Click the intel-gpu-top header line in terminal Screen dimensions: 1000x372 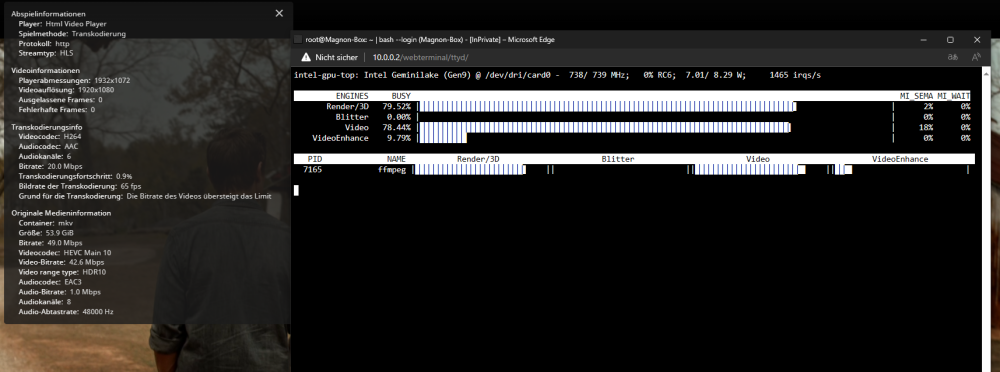pyautogui.click(x=557, y=75)
